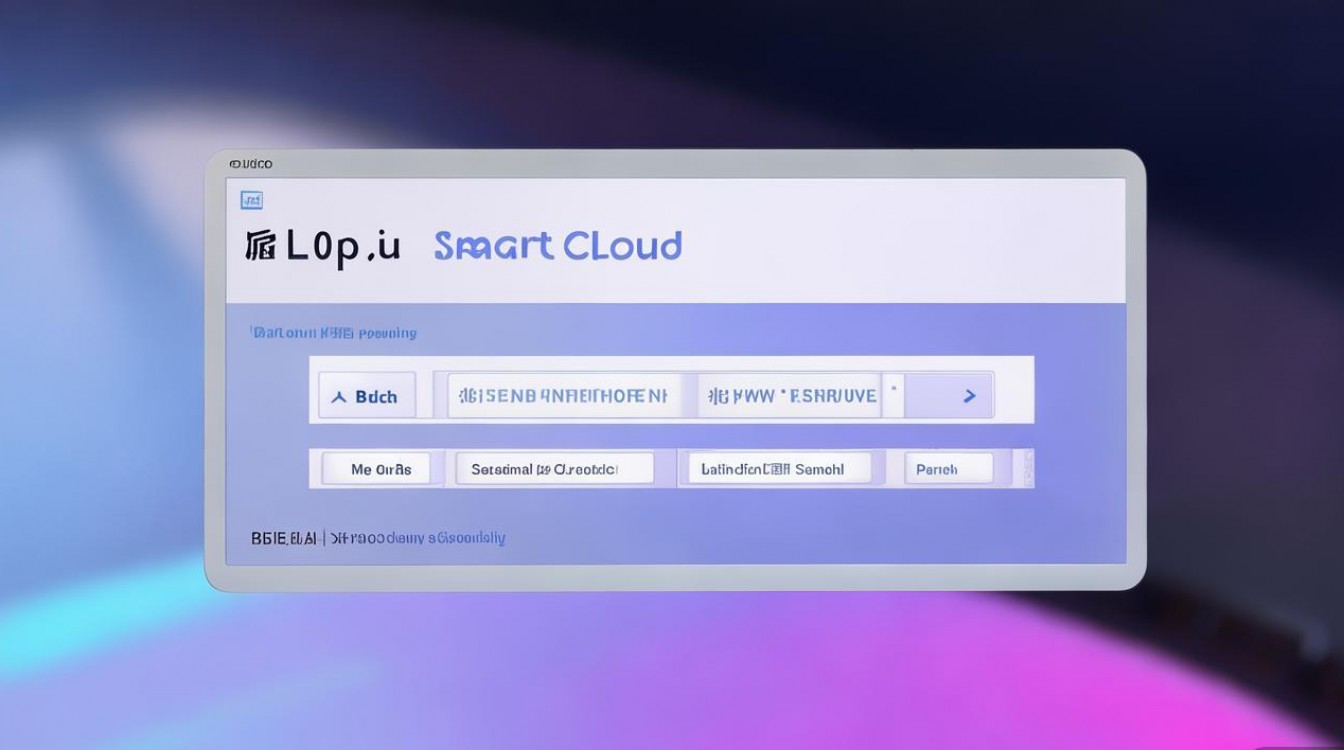
Task: Click the small blue icon above the logo
Action: pos(252,201)
